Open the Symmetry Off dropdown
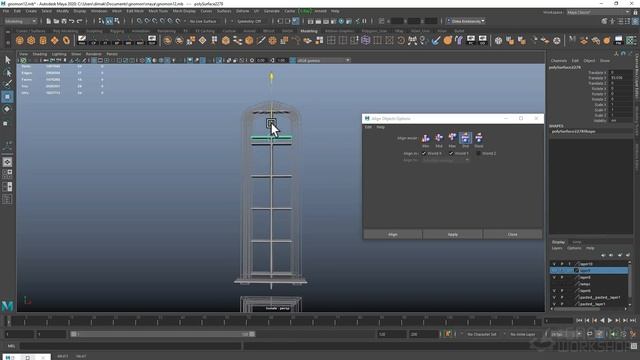640x360 pixels. tap(249, 21)
